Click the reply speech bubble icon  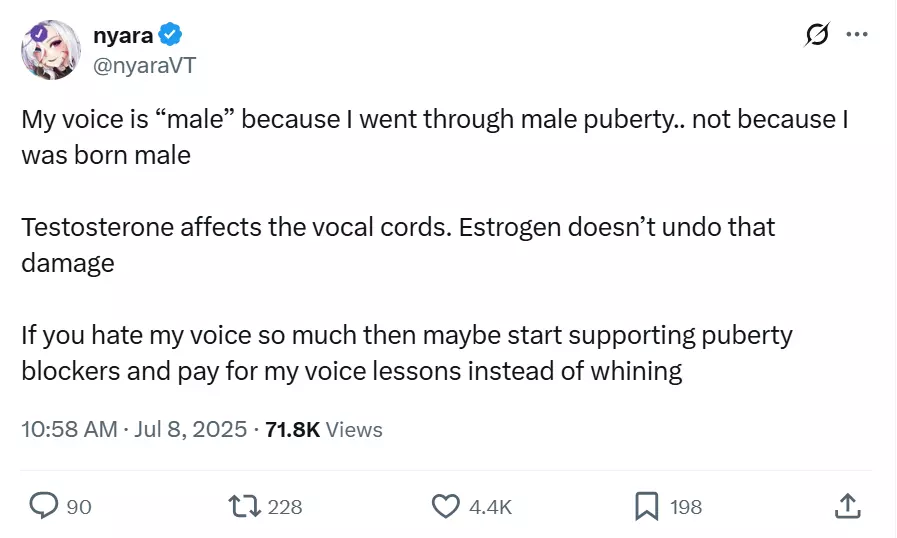[x=44, y=507]
